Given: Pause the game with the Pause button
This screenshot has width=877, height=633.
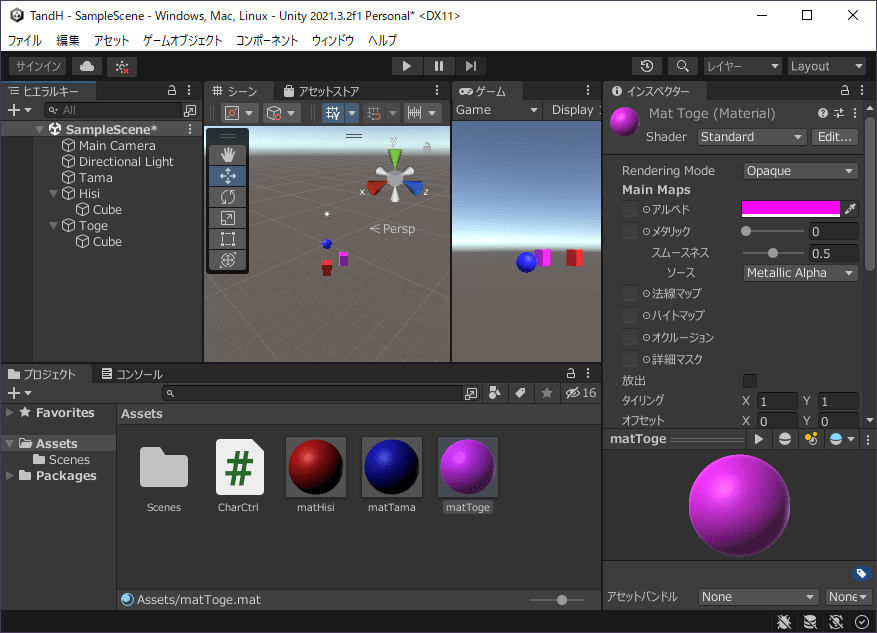Looking at the screenshot, I should (438, 67).
